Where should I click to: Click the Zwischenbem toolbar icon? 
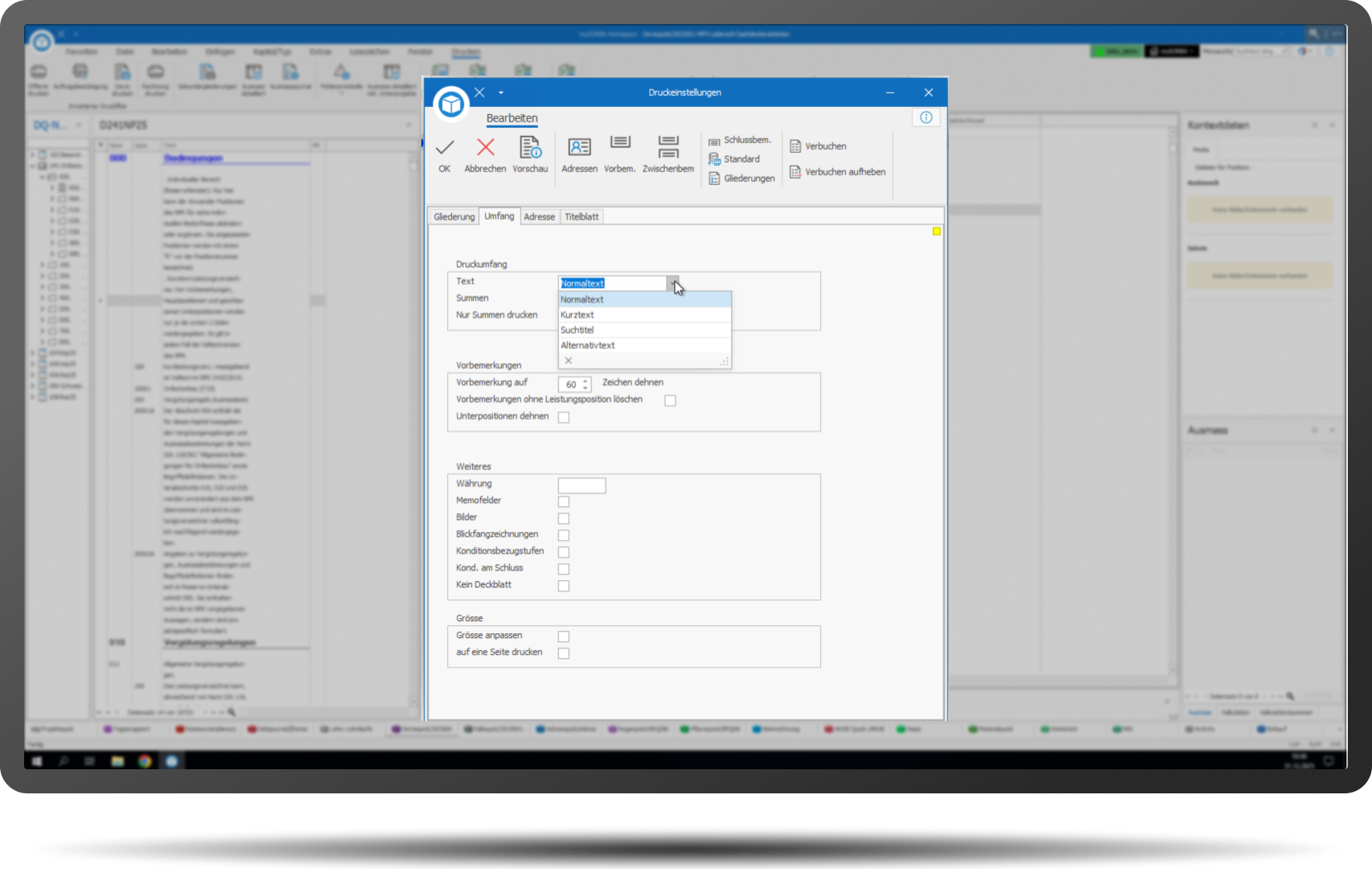click(668, 146)
